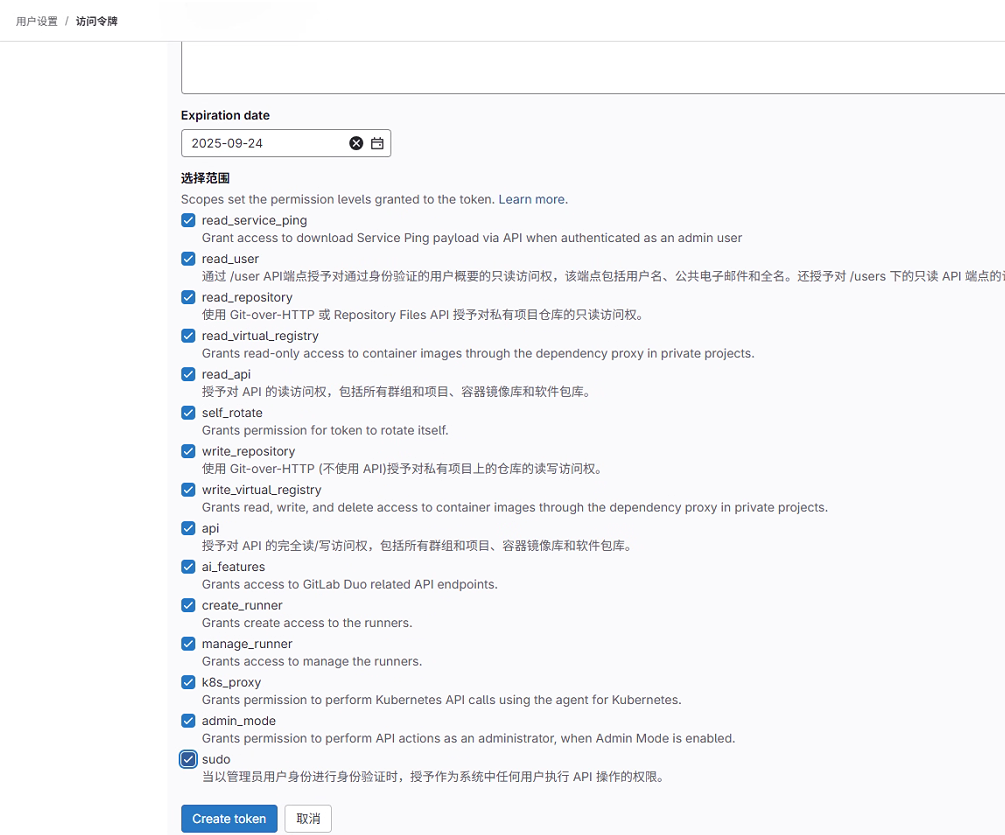Toggle the read_user scope checkbox
This screenshot has width=1005, height=835.
[x=188, y=259]
